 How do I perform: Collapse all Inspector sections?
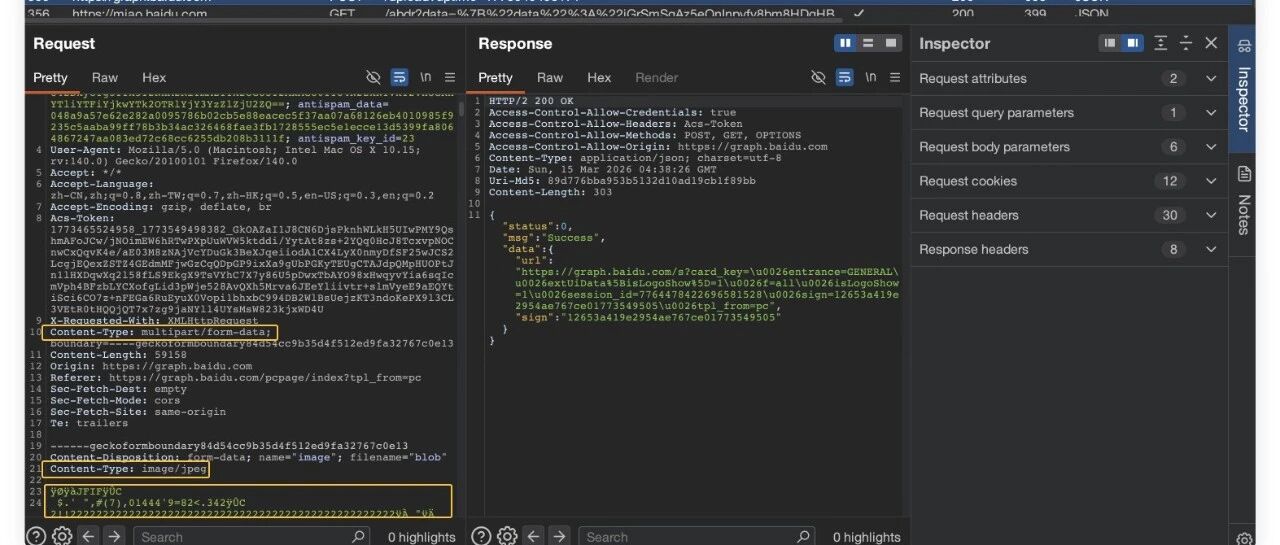coord(1186,43)
